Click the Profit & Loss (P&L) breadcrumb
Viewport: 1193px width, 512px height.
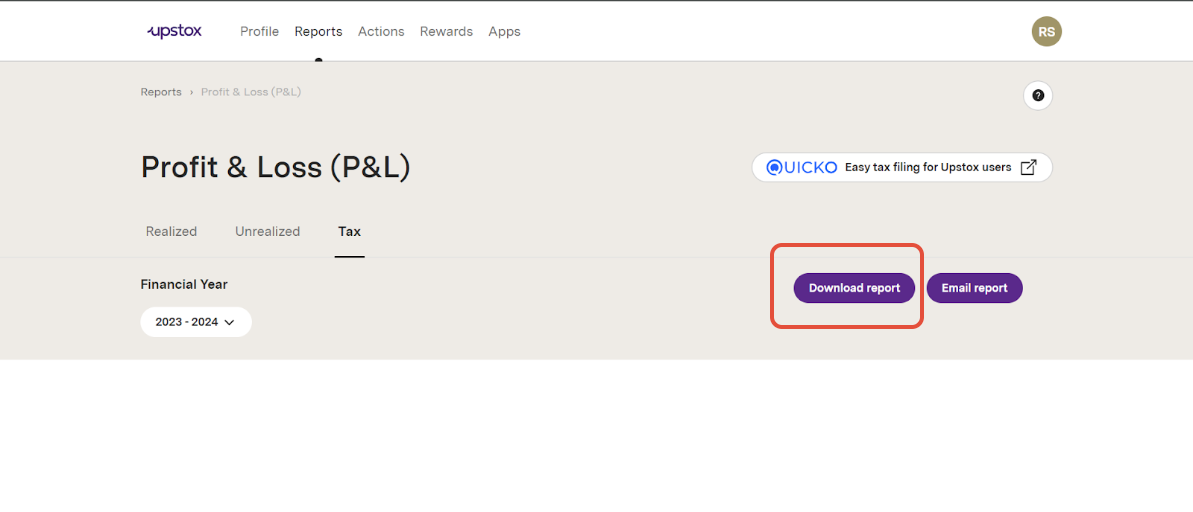pyautogui.click(x=251, y=92)
